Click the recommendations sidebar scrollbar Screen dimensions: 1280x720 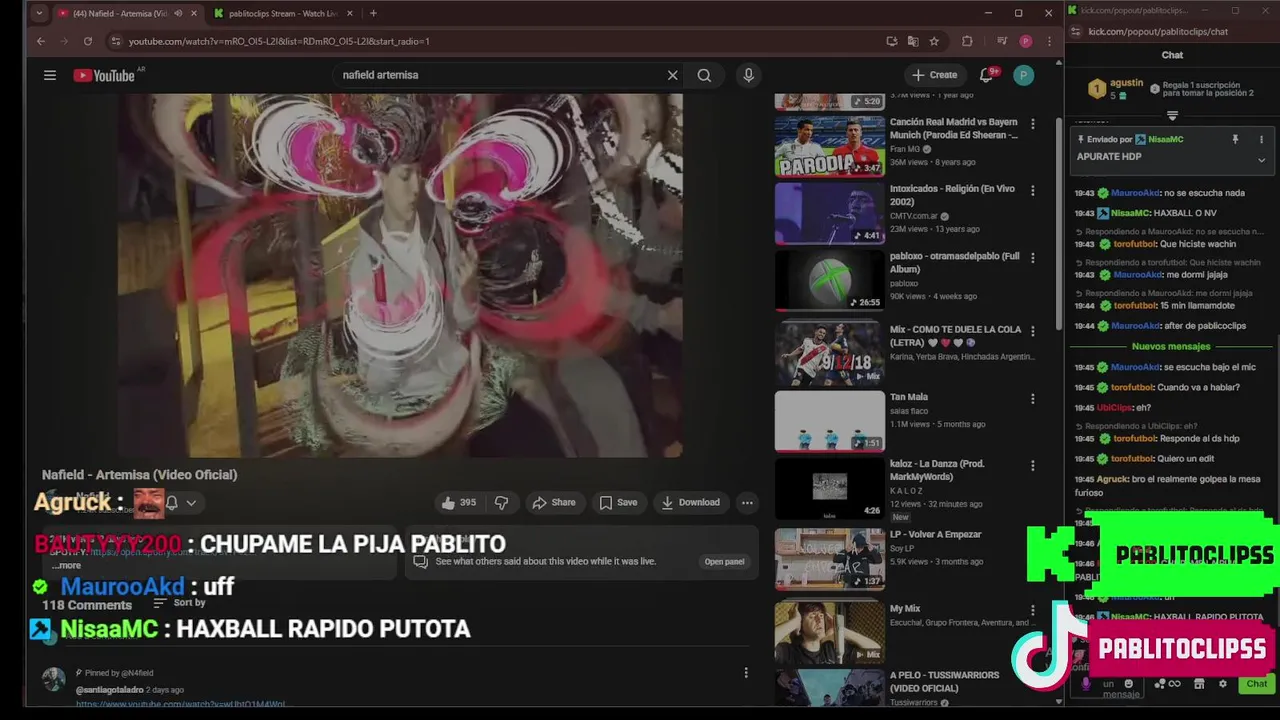click(x=1059, y=225)
